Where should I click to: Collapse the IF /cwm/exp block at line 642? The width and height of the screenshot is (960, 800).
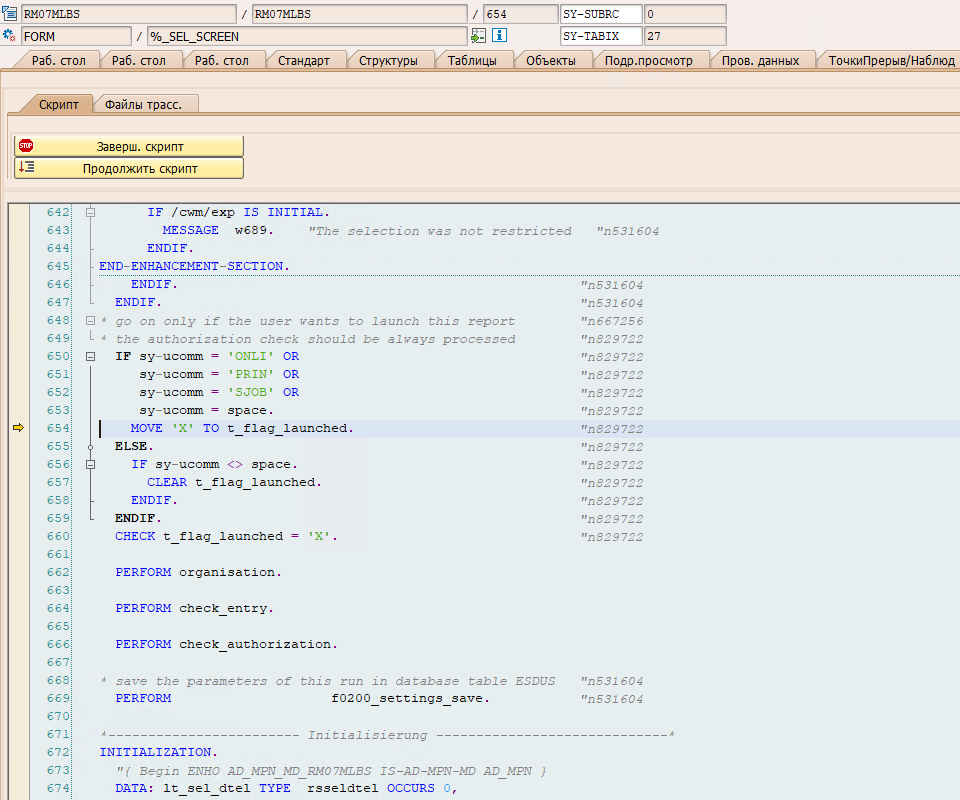[91, 212]
